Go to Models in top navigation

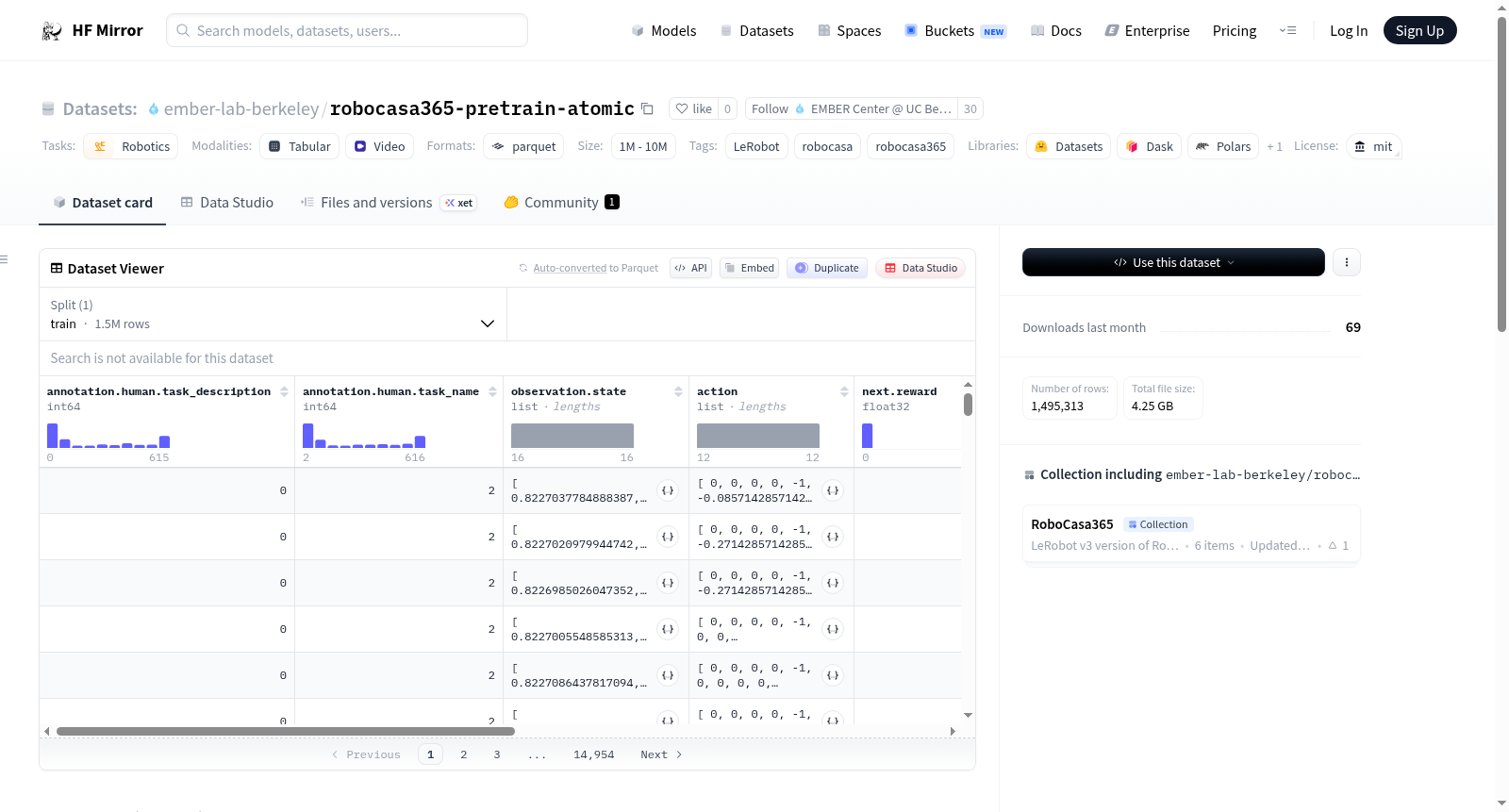coord(664,31)
